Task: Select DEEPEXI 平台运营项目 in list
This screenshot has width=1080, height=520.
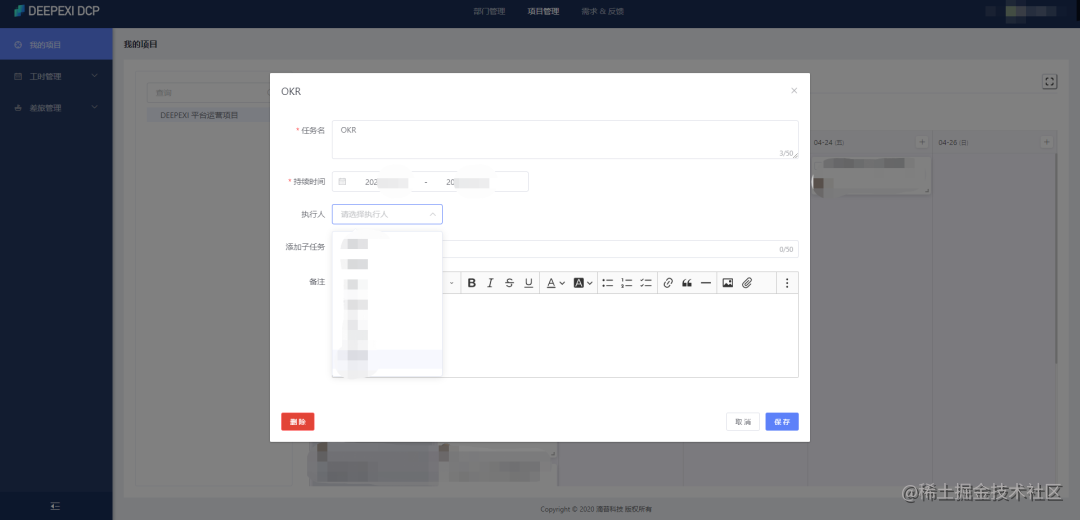Action: coord(208,115)
